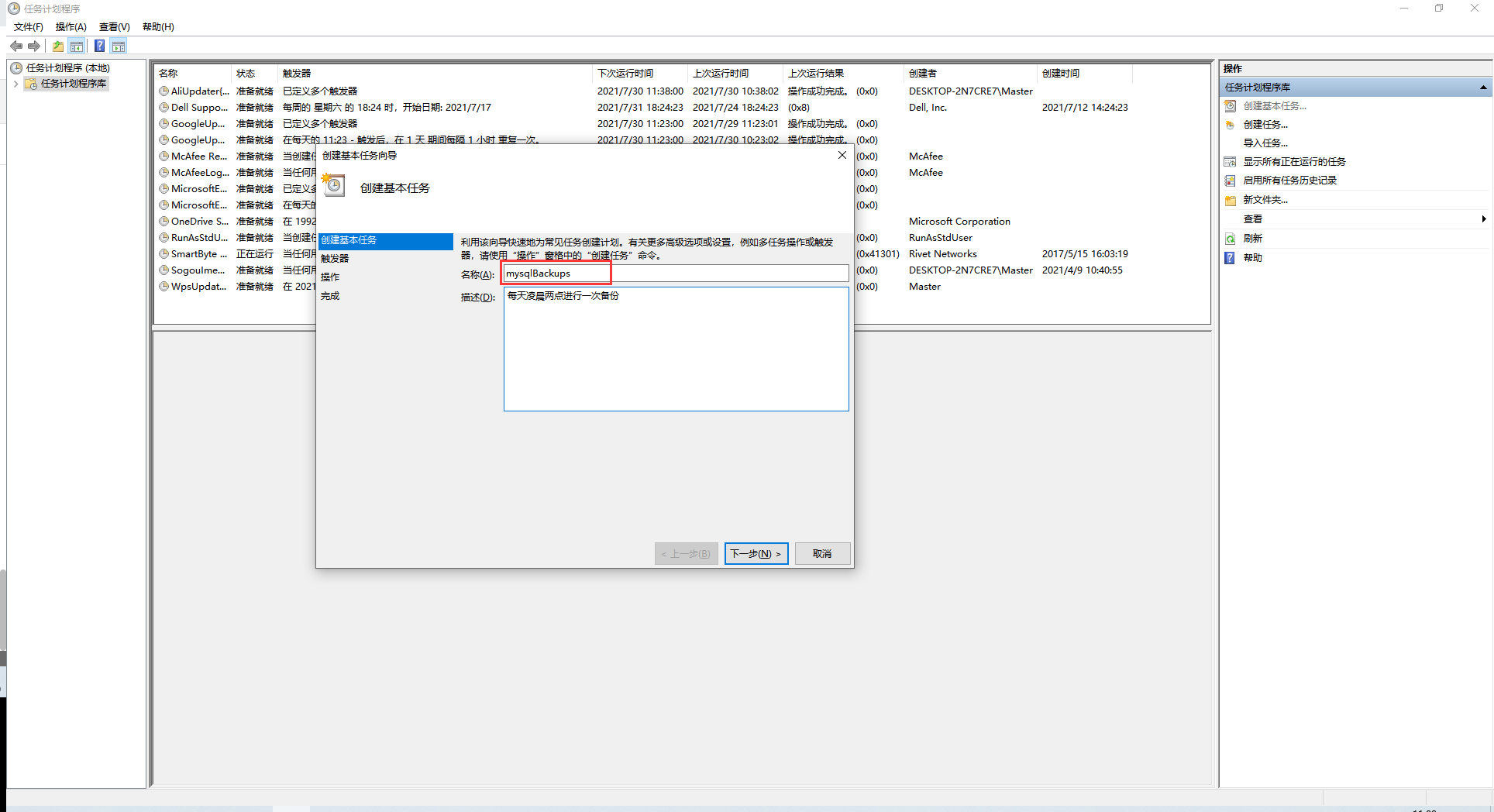Click the show/hide action pane toolbar icon
The width and height of the screenshot is (1494, 812).
(x=119, y=46)
